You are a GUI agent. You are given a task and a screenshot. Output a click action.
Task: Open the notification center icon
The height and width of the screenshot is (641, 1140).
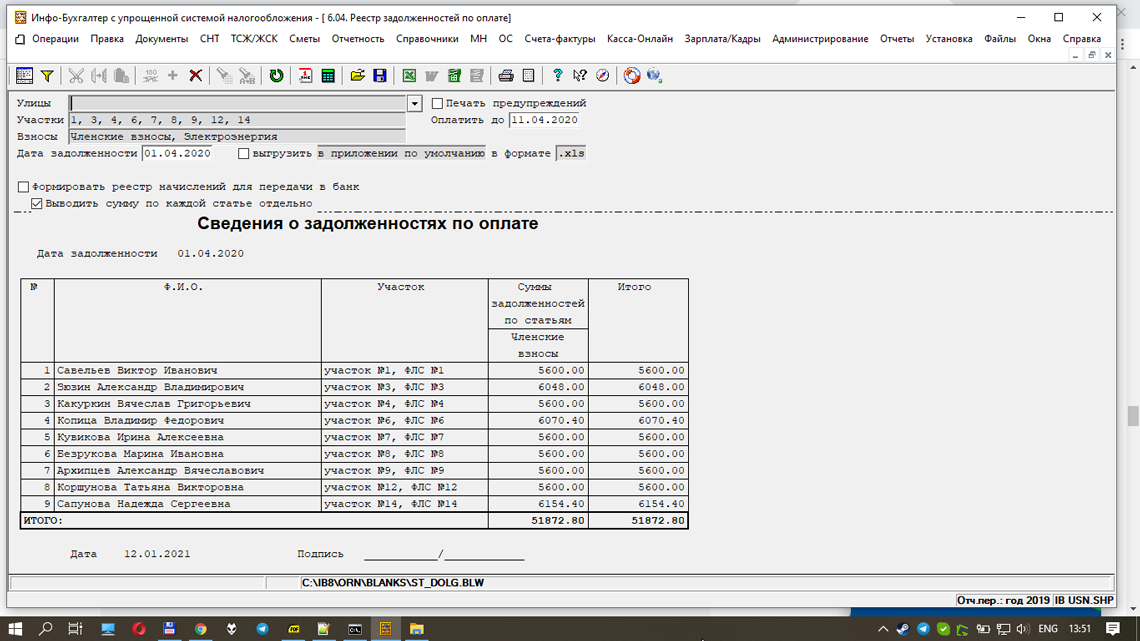(x=1112, y=629)
